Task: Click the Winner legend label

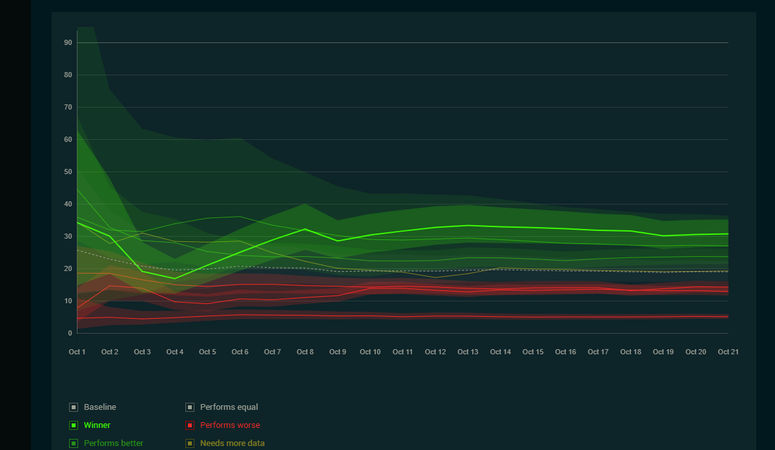Action: point(97,425)
